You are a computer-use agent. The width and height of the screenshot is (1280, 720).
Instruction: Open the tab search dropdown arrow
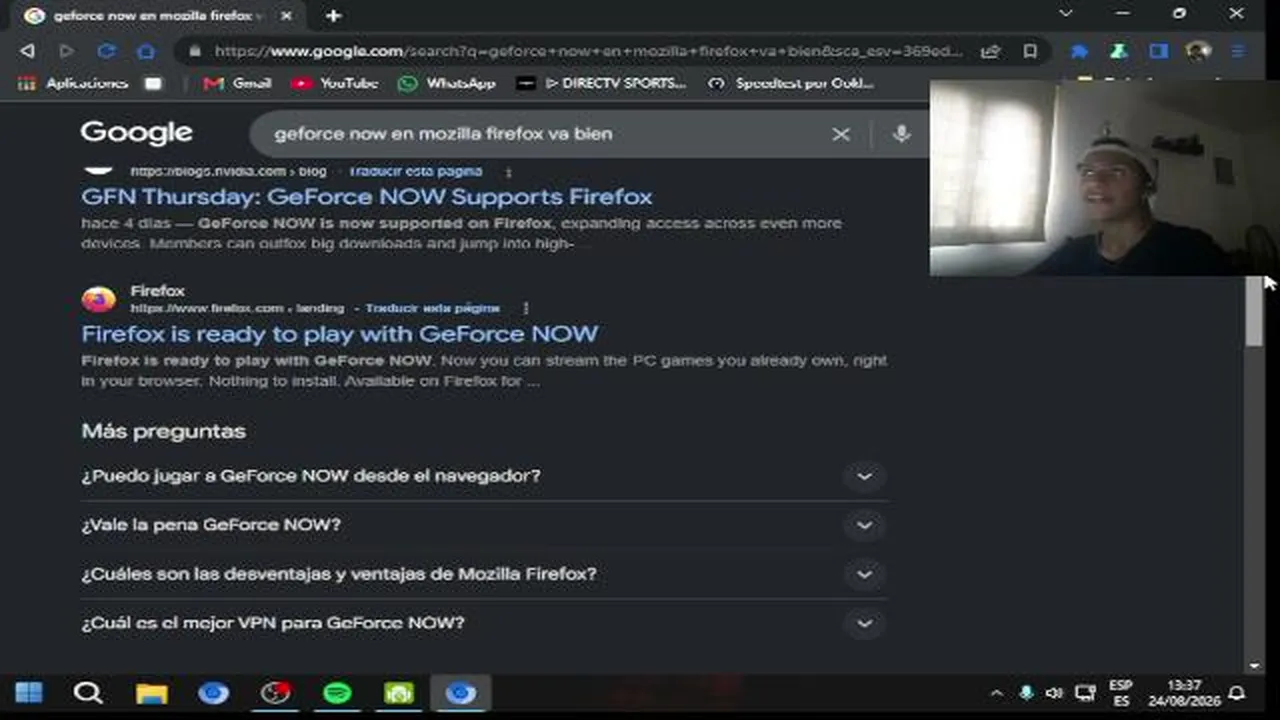1066,14
